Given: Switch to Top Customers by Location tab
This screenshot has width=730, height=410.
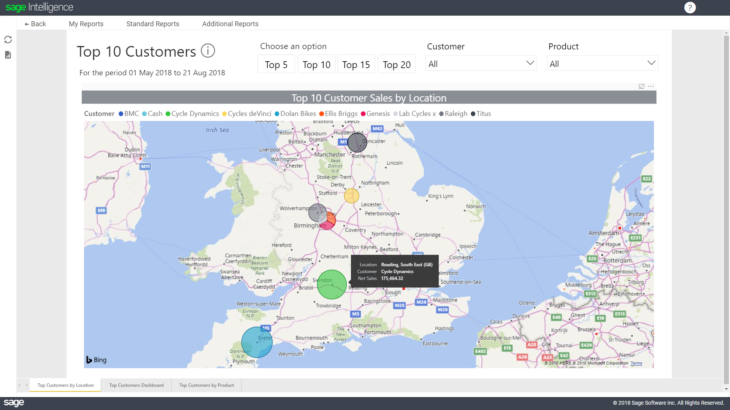Looking at the screenshot, I should point(65,385).
